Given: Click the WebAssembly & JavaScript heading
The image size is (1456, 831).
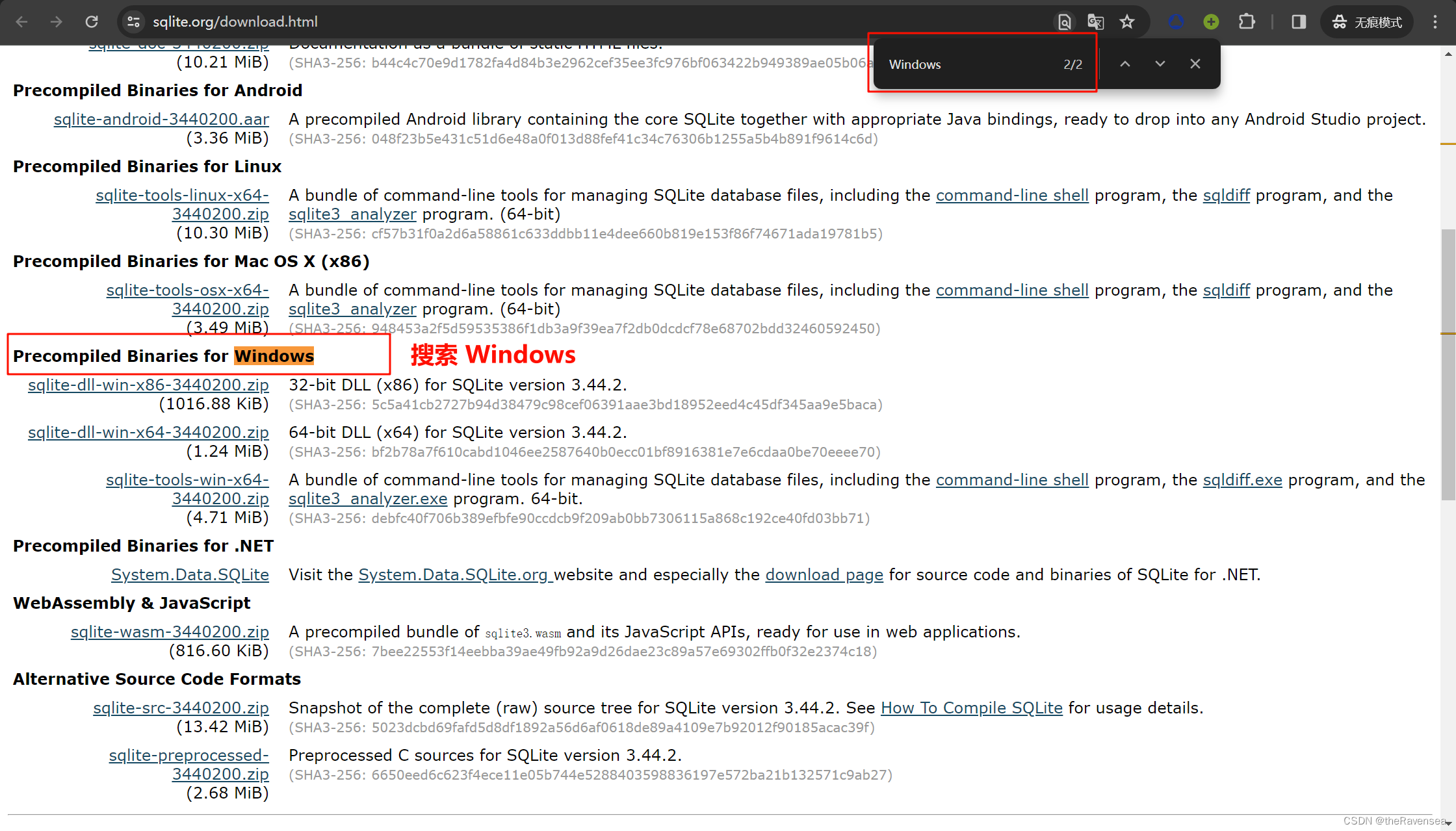Looking at the screenshot, I should pyautogui.click(x=131, y=603).
